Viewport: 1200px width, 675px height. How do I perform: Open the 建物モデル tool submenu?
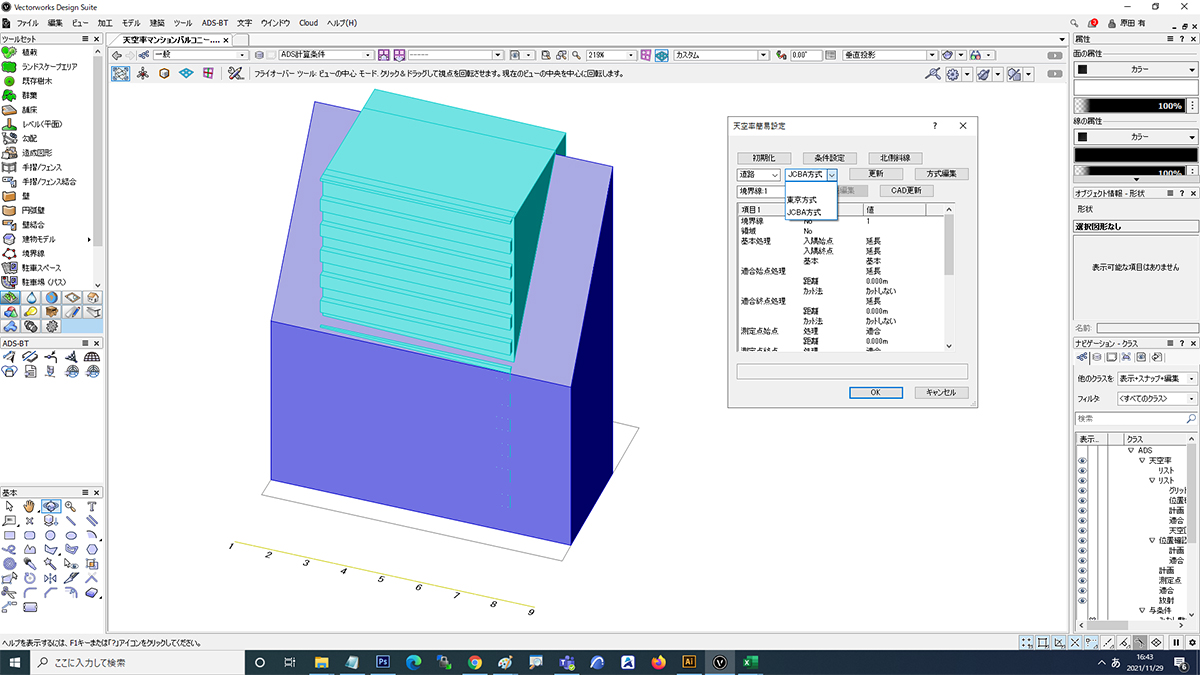[x=88, y=240]
